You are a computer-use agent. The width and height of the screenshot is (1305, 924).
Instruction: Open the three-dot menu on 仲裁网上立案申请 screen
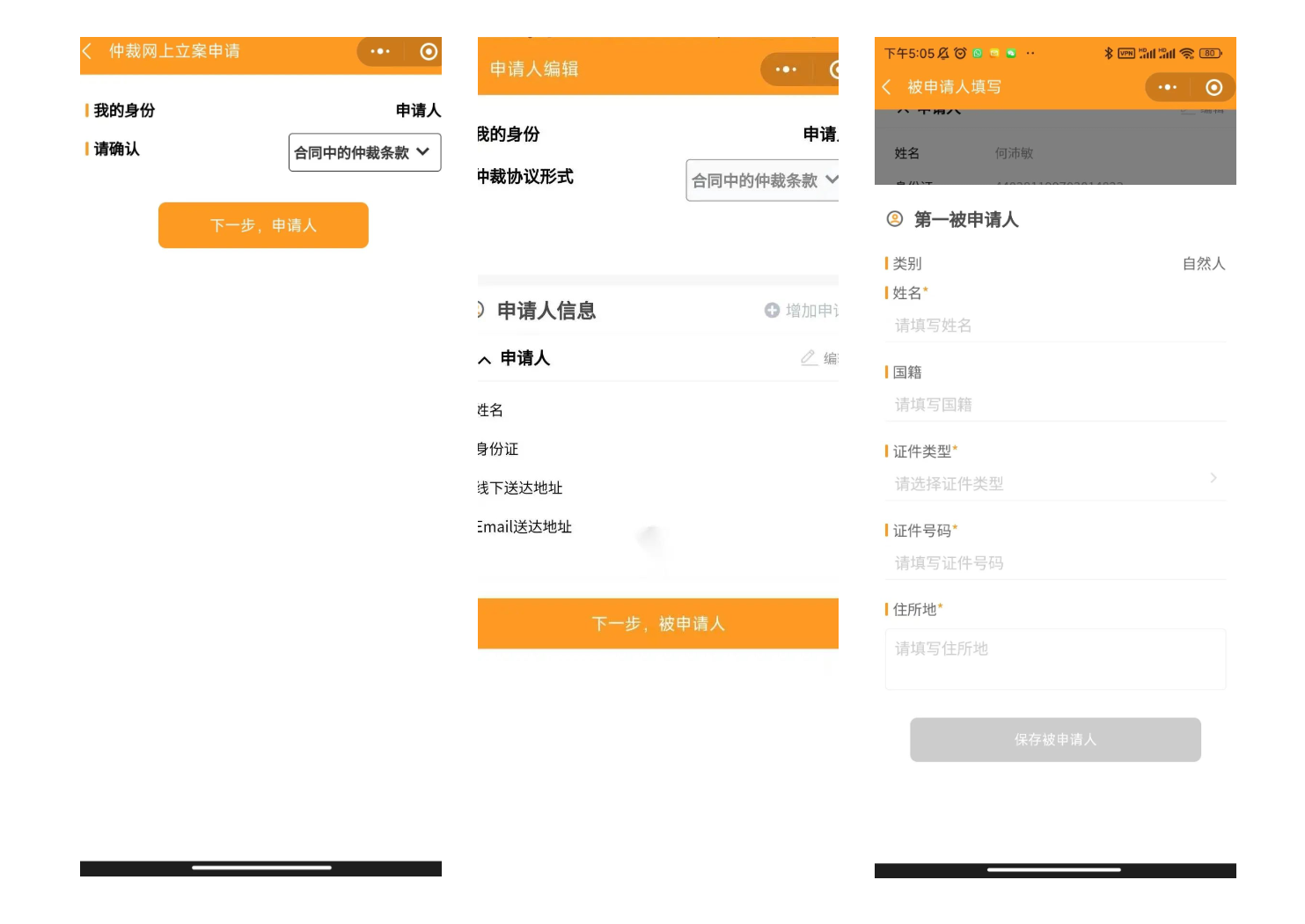coord(380,52)
